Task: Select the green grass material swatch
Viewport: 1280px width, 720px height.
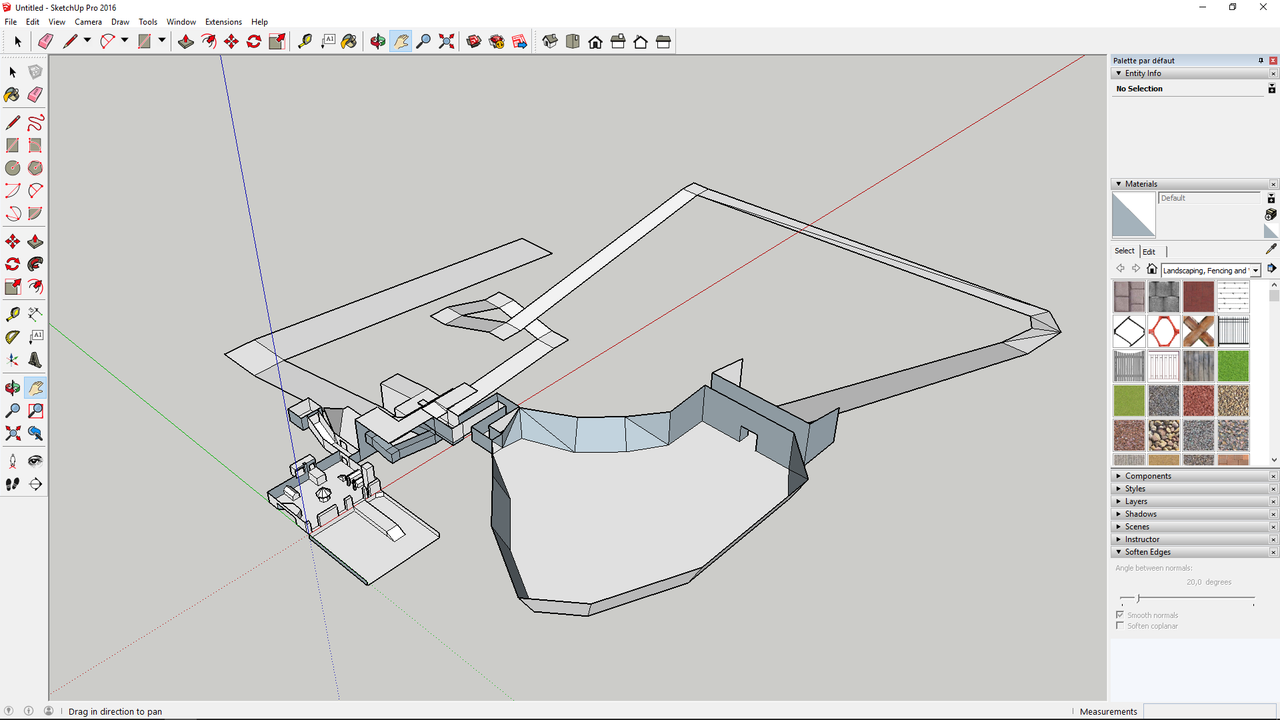Action: [1233, 366]
